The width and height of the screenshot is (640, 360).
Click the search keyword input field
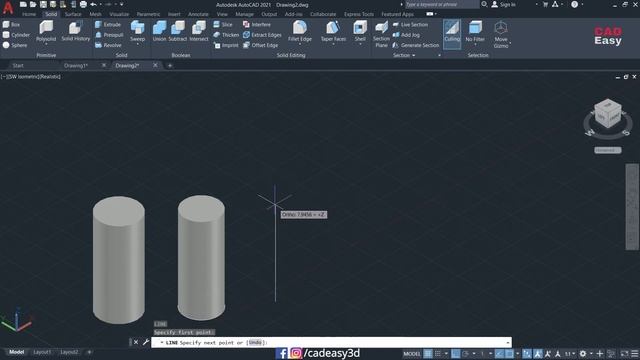tap(441, 4)
